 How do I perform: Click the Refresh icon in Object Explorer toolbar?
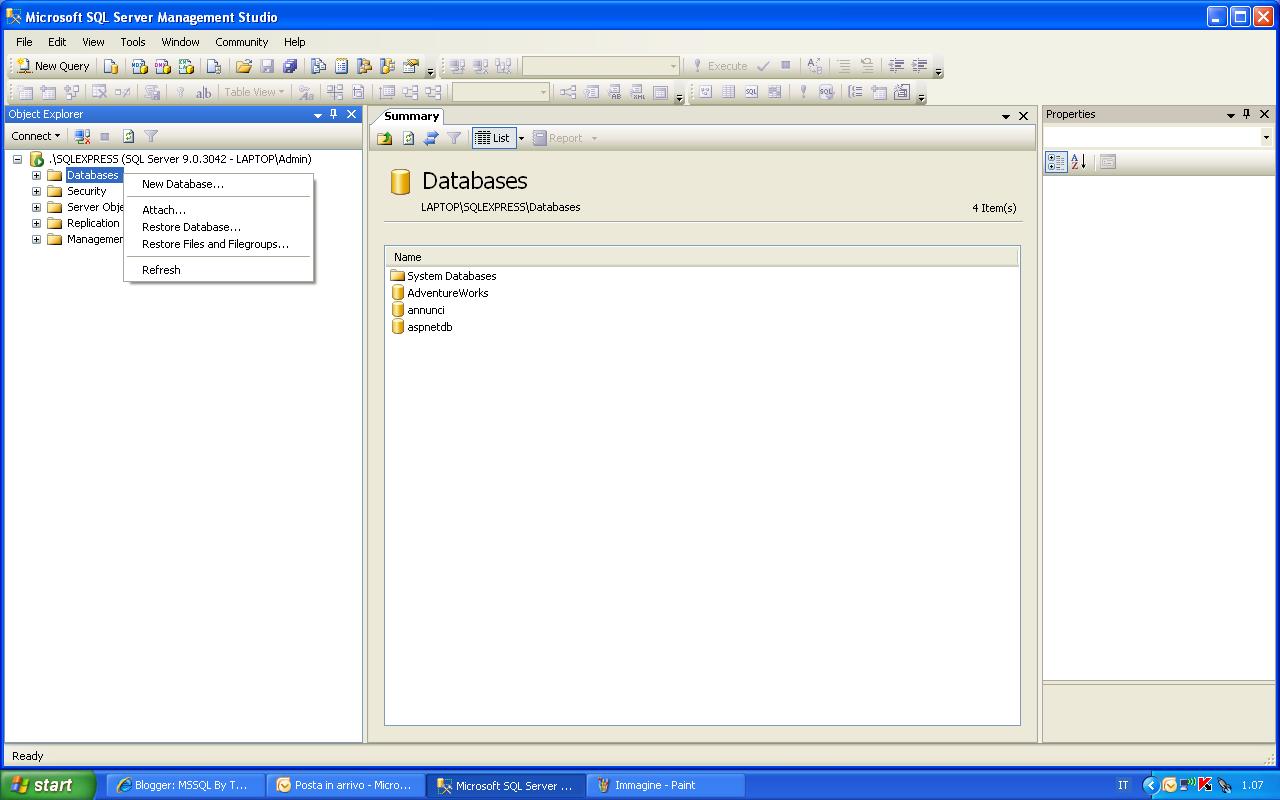pos(128,136)
